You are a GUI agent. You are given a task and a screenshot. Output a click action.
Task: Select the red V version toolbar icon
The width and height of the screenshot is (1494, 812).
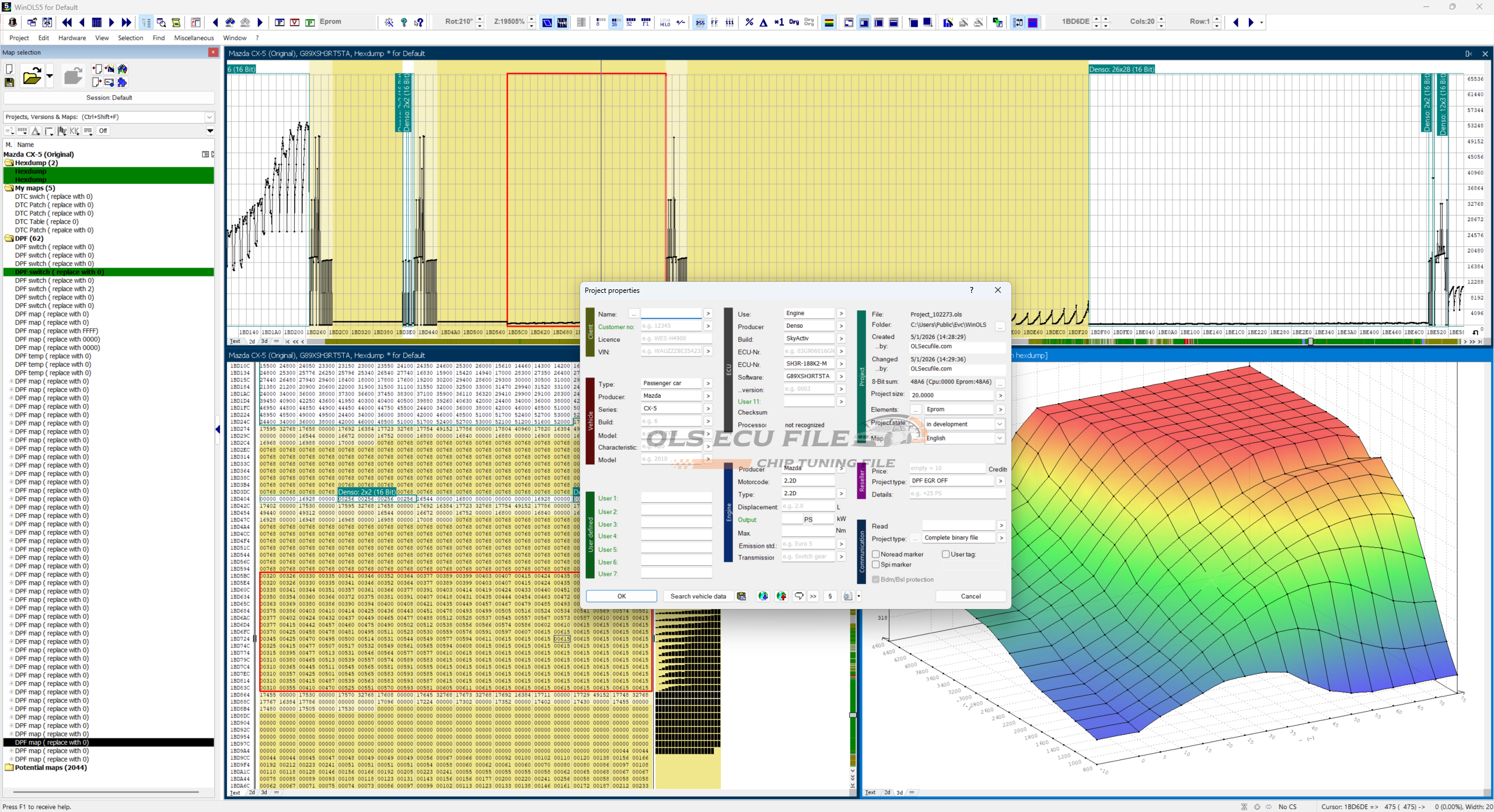pos(295,22)
